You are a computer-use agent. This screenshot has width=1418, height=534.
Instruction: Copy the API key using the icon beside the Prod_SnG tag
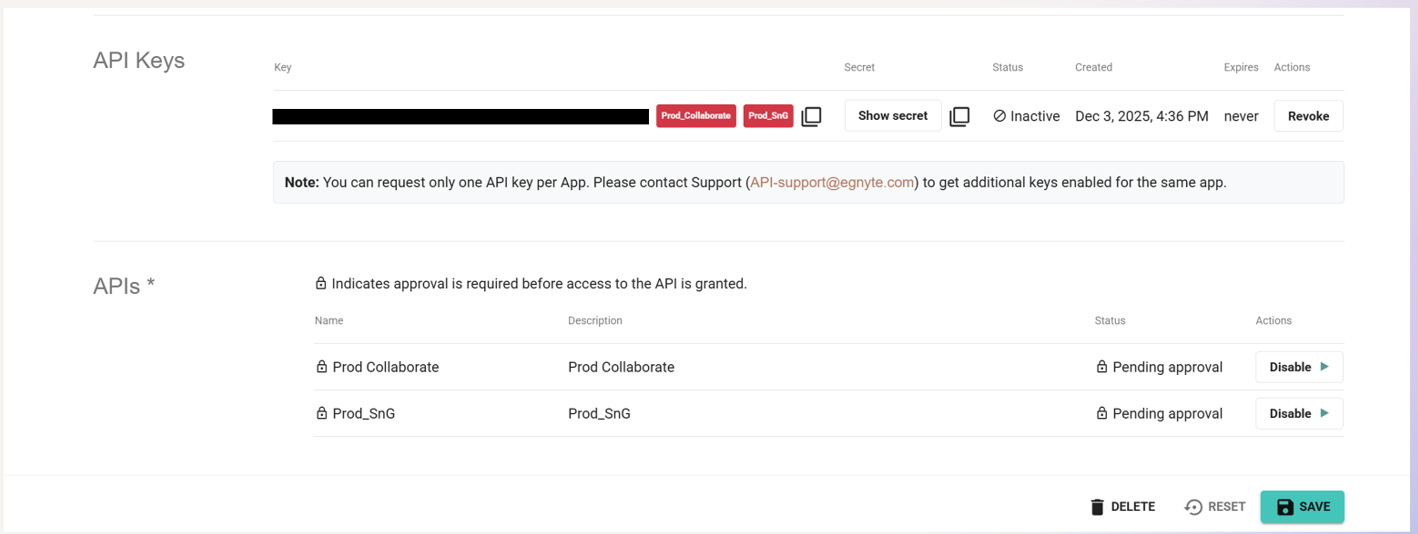812,116
